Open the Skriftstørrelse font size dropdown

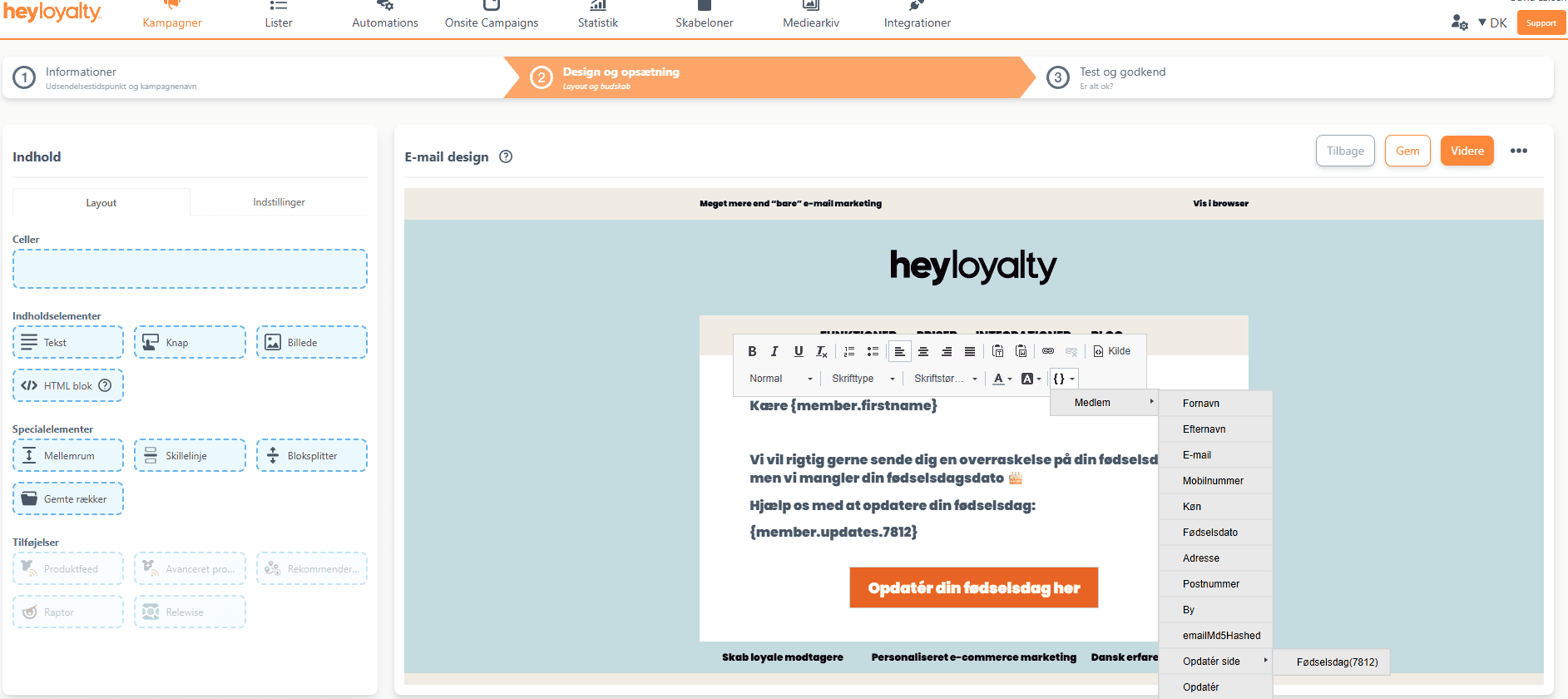tap(946, 379)
